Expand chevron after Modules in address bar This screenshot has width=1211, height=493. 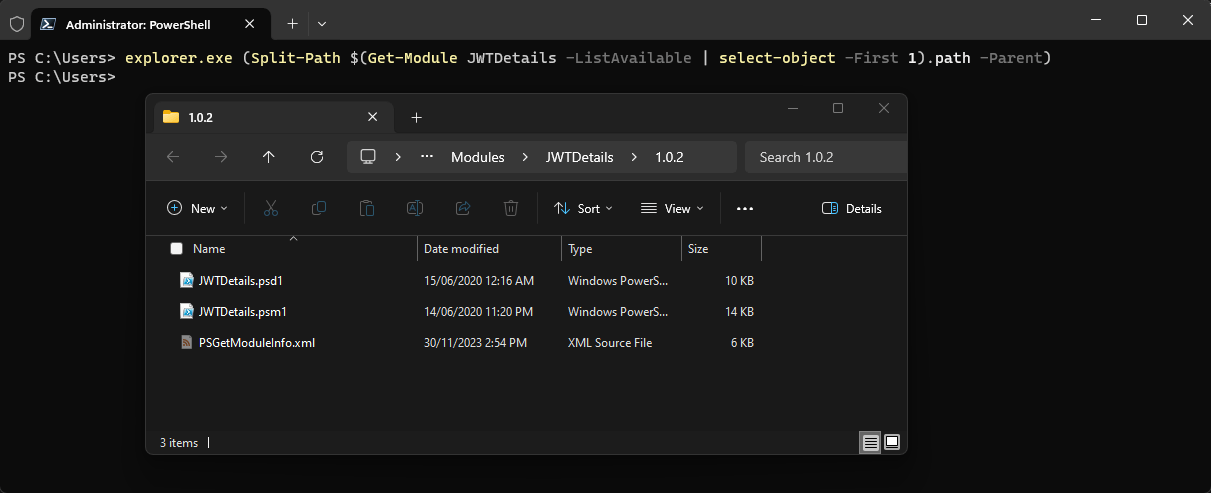pyautogui.click(x=526, y=157)
